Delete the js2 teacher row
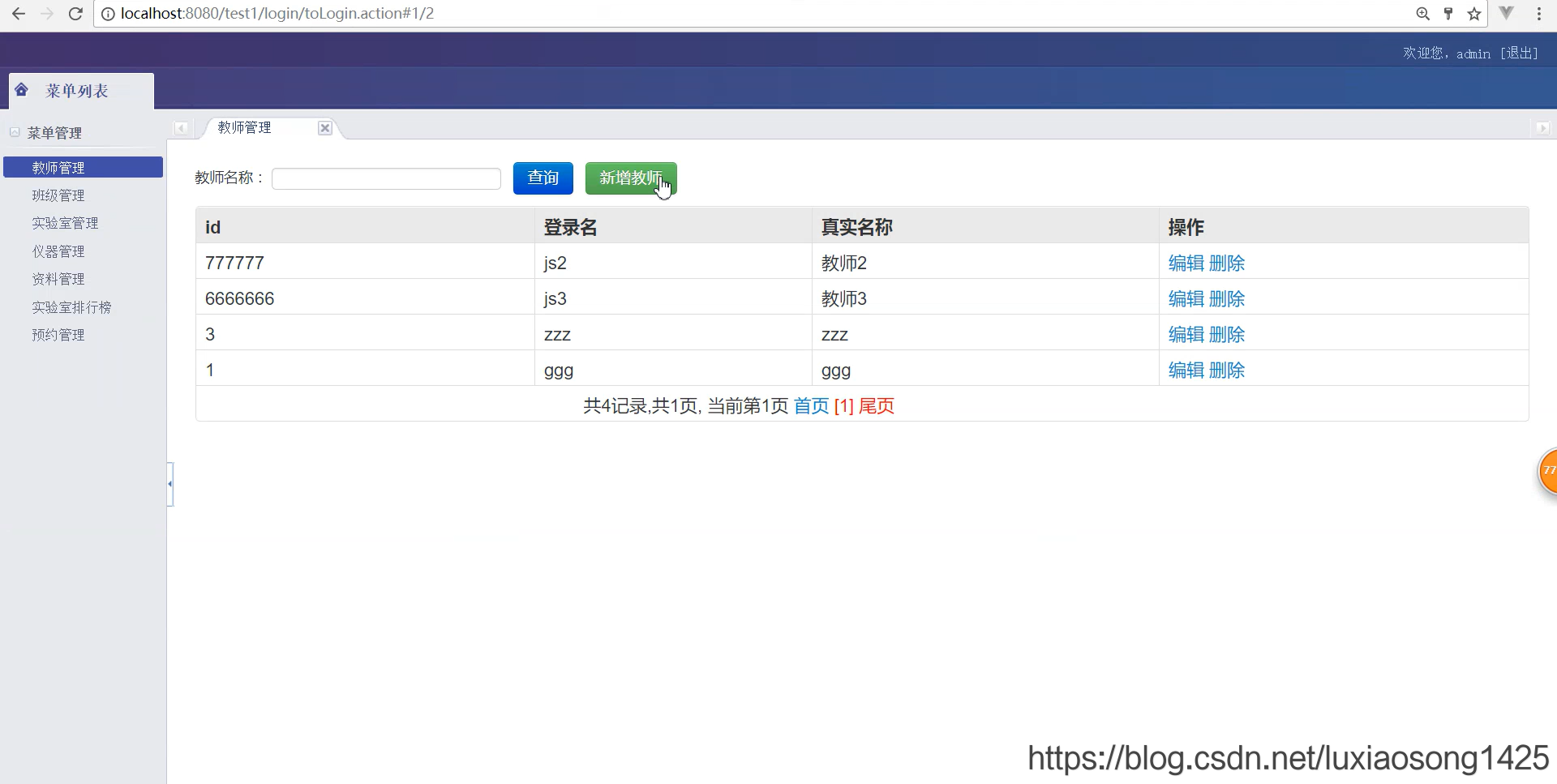This screenshot has height=784, width=1557. pos(1226,263)
